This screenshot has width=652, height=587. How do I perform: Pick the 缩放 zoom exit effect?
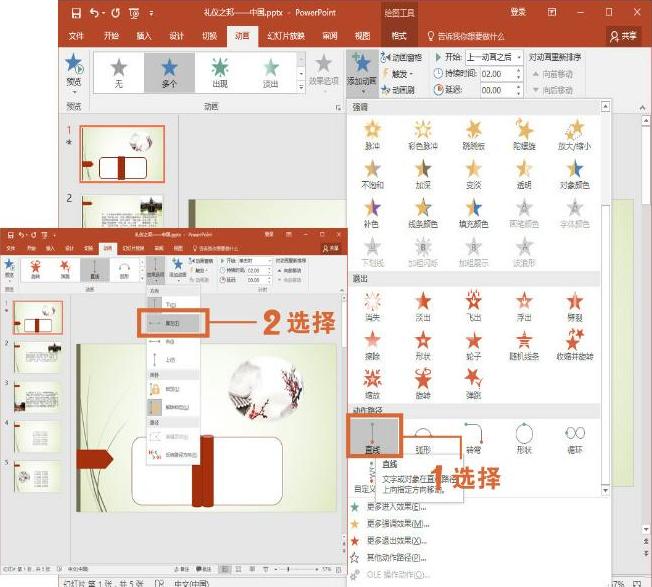coord(372,385)
